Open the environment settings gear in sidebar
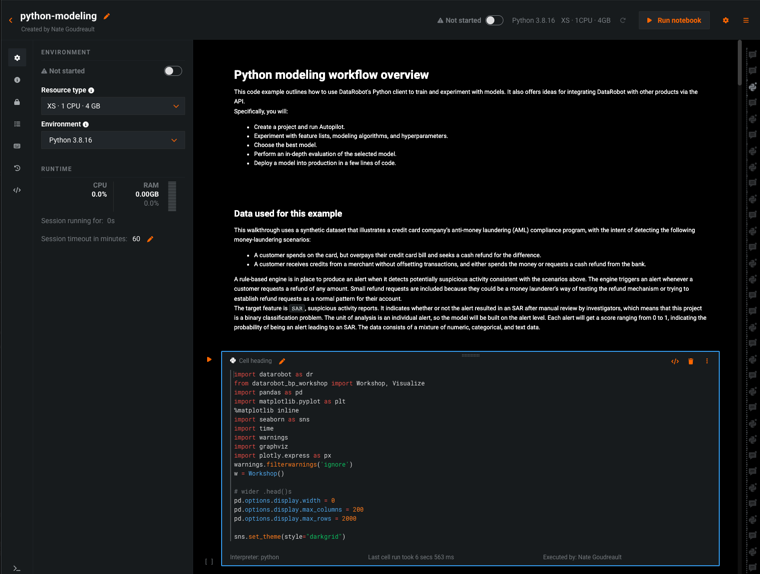The width and height of the screenshot is (760, 574). 17,58
